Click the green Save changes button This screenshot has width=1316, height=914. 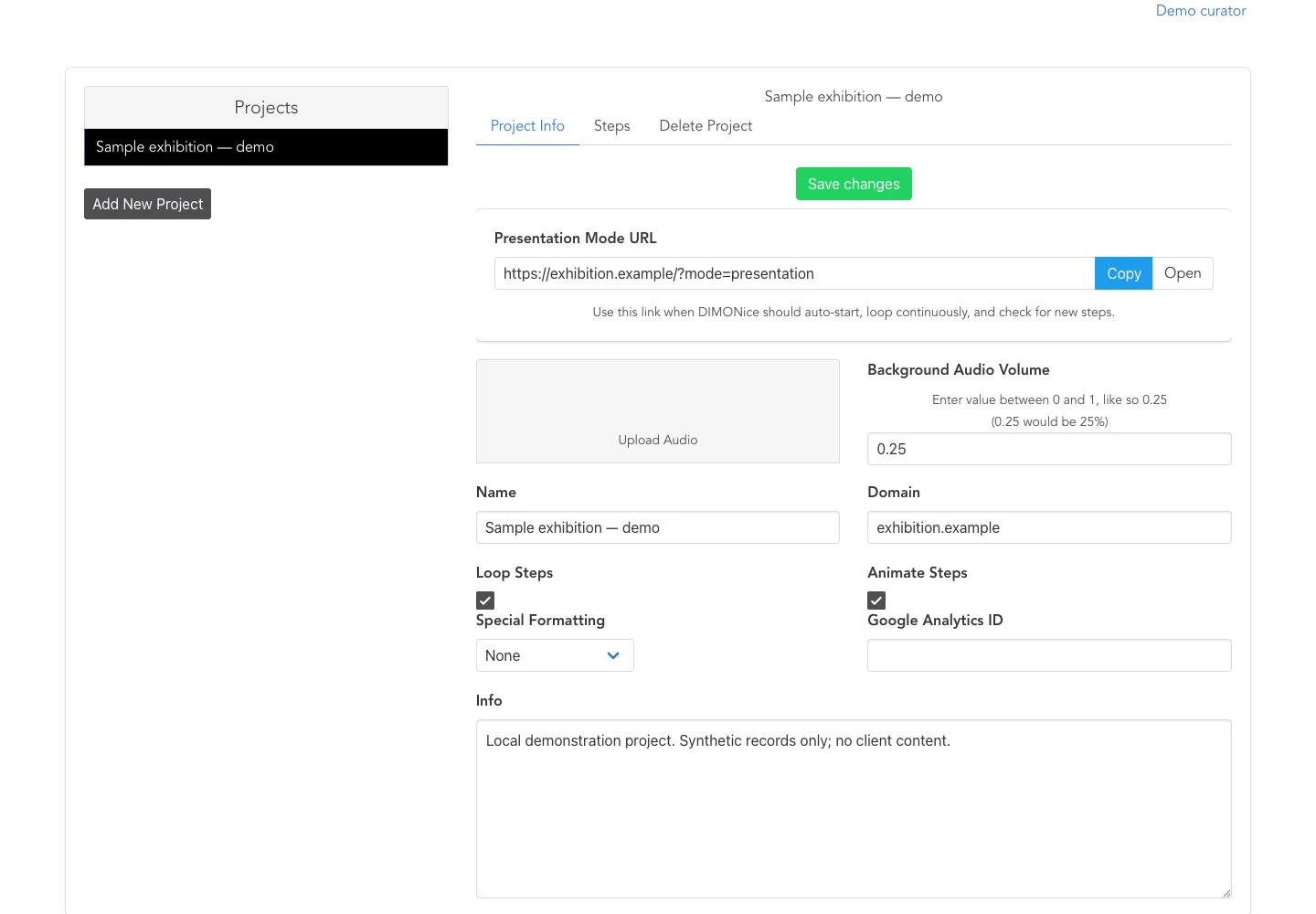click(854, 184)
